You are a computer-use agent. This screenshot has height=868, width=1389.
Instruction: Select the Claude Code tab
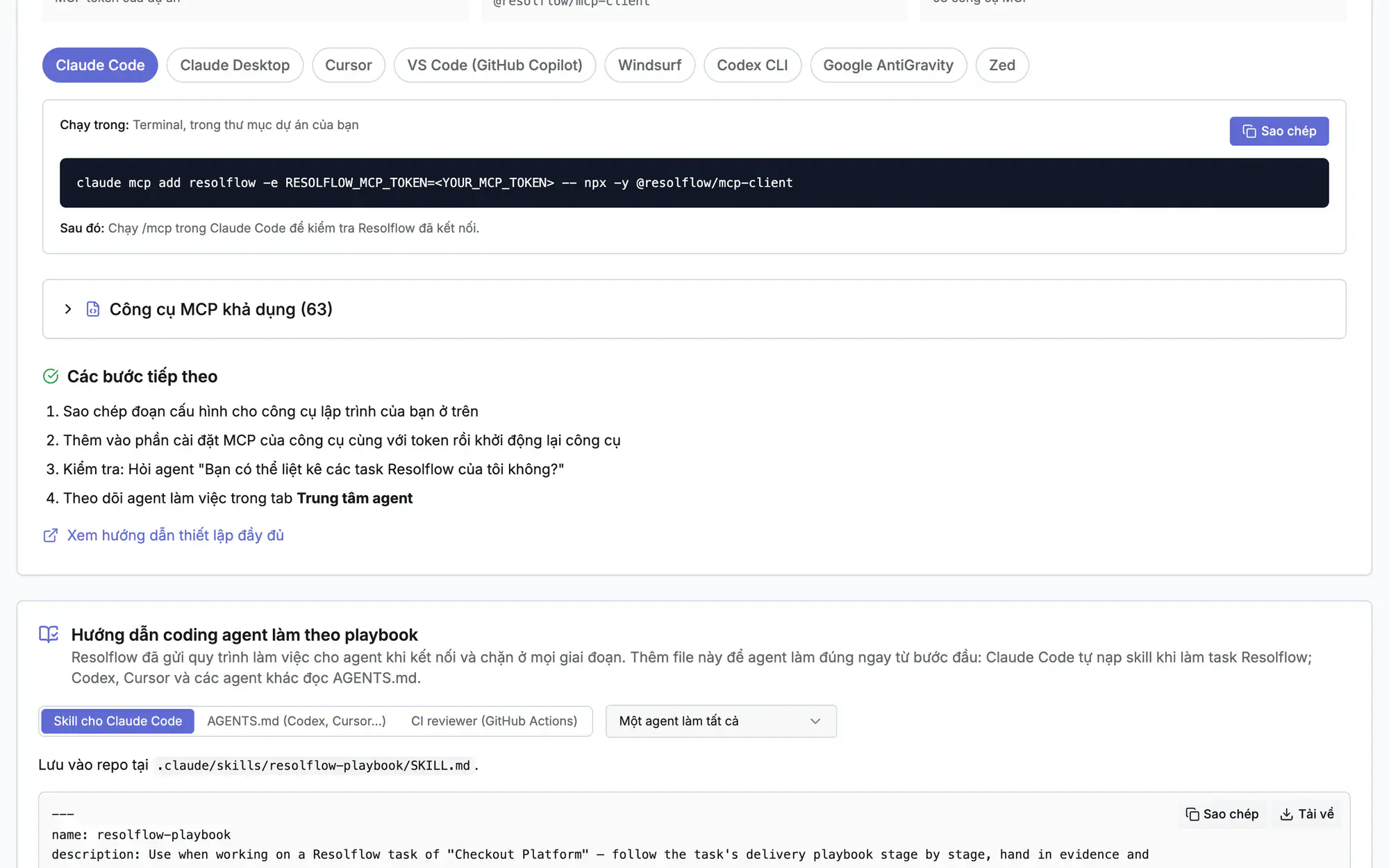pos(100,65)
